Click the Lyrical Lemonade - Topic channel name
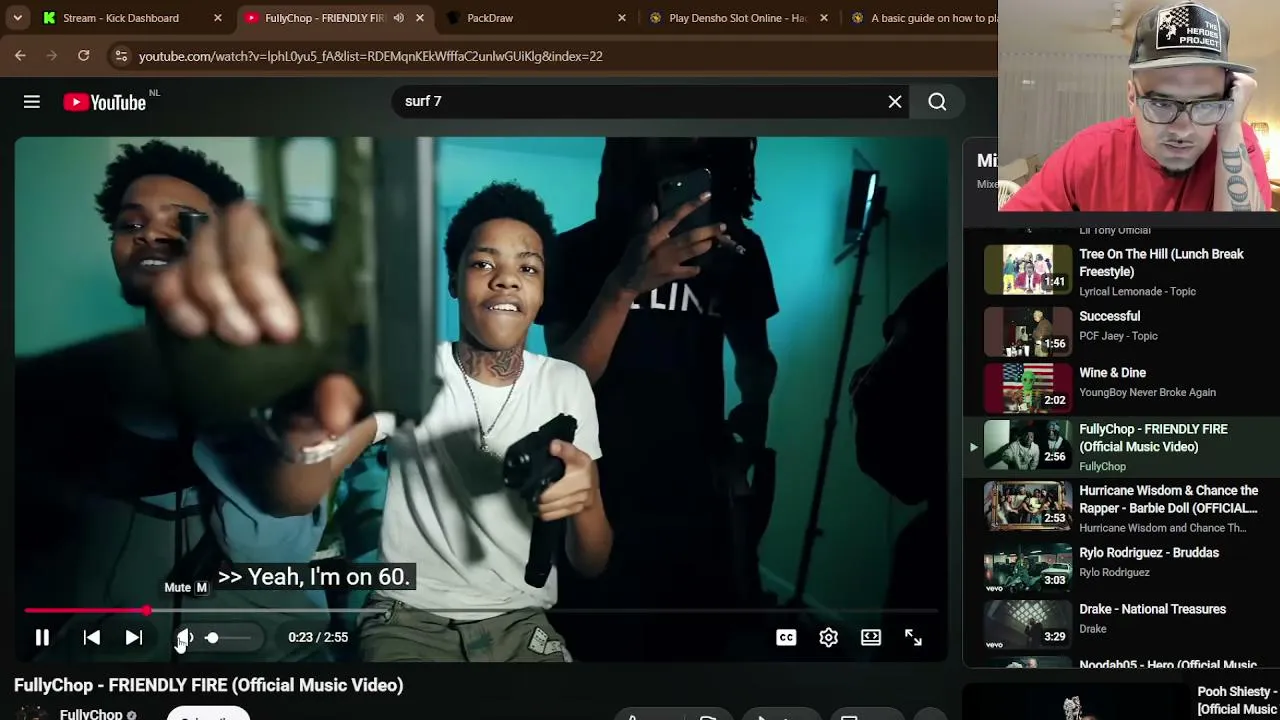This screenshot has height=720, width=1280. (x=1137, y=291)
